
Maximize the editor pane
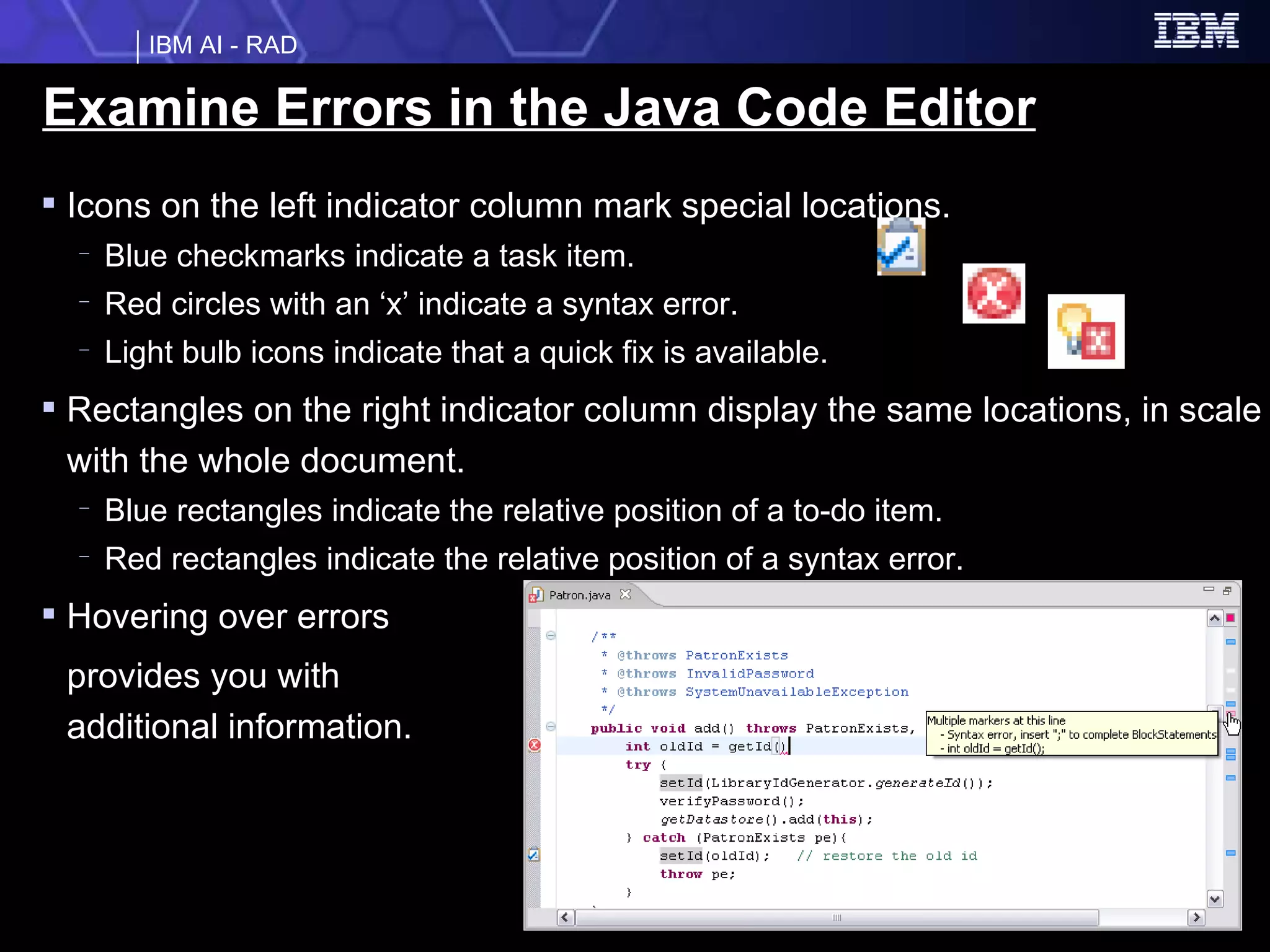pyautogui.click(x=1227, y=591)
